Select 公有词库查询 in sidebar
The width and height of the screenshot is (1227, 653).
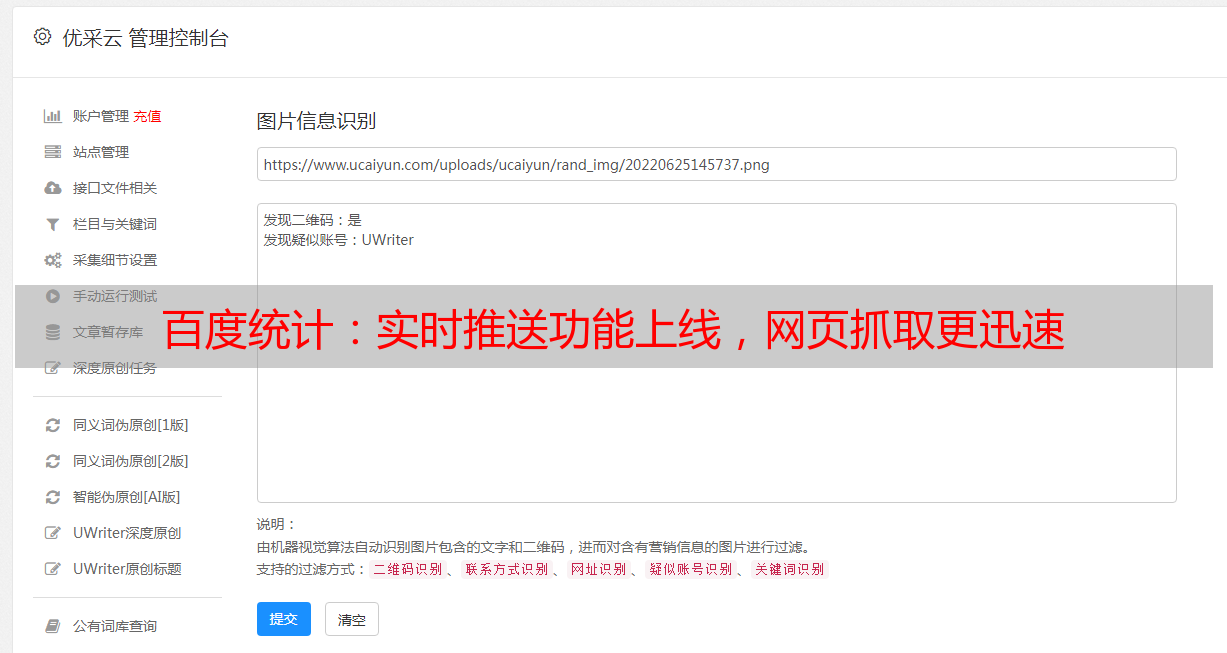click(x=115, y=626)
